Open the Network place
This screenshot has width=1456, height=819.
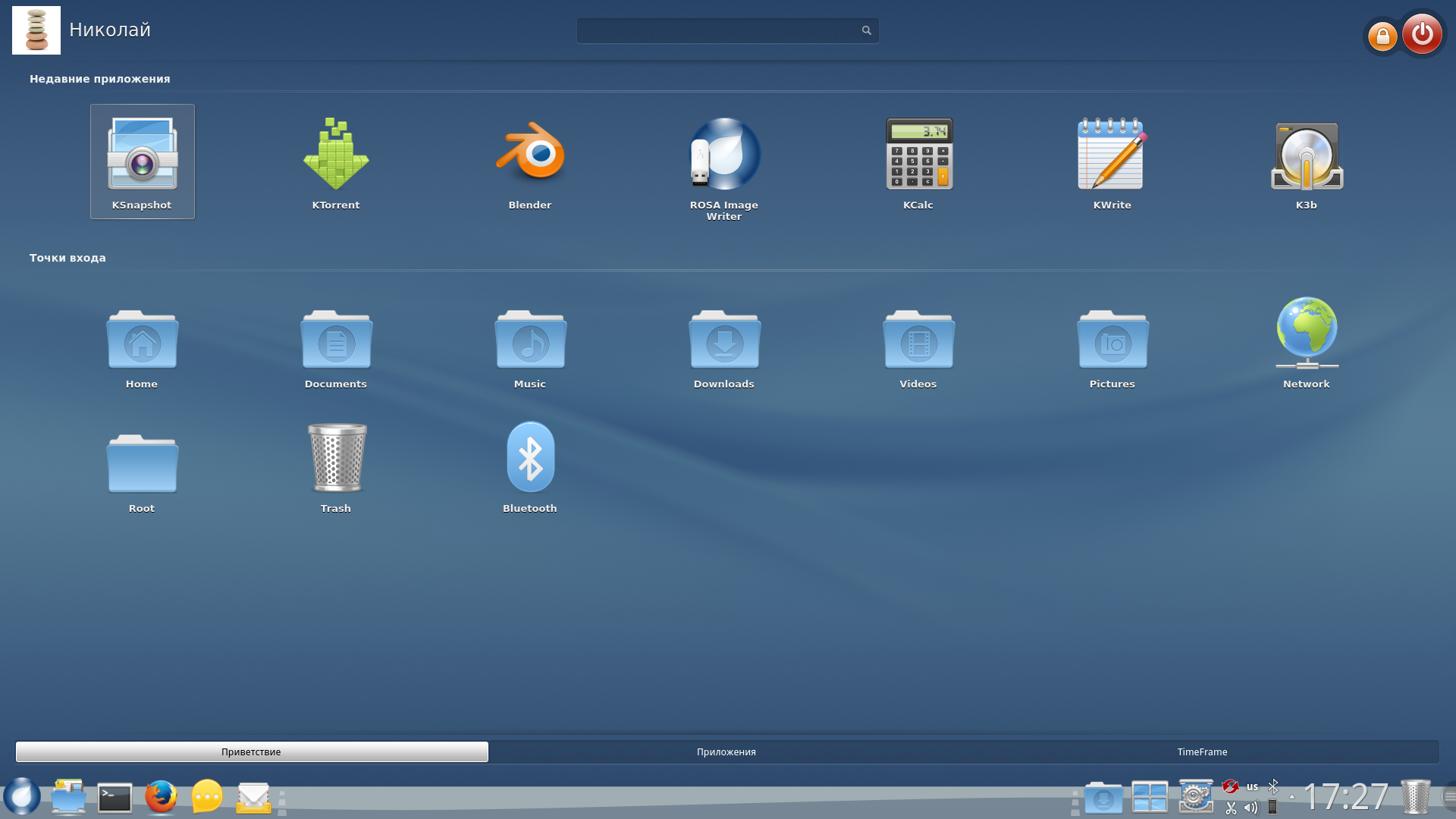click(x=1307, y=341)
